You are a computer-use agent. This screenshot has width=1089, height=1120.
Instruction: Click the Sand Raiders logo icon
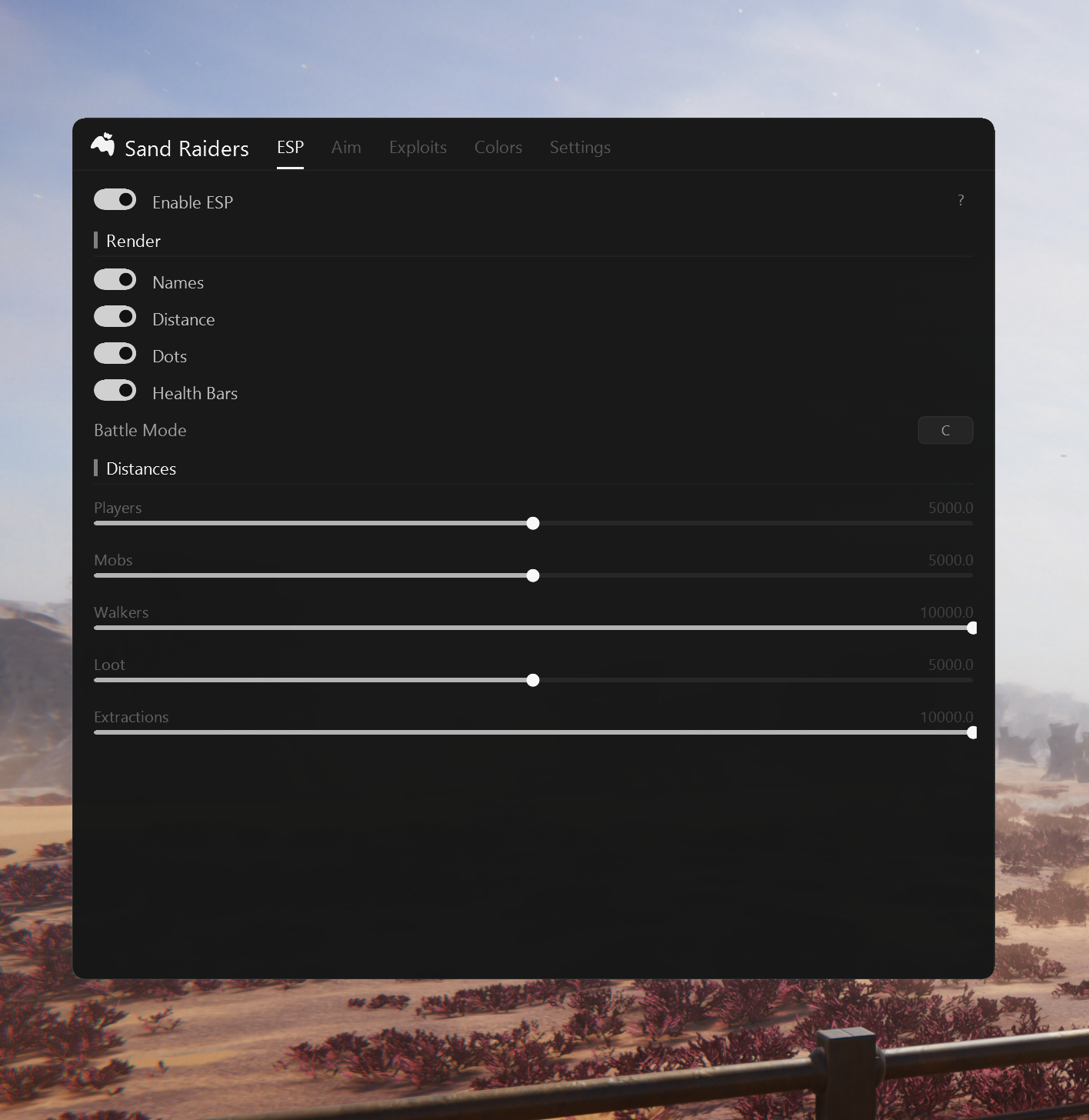point(102,145)
